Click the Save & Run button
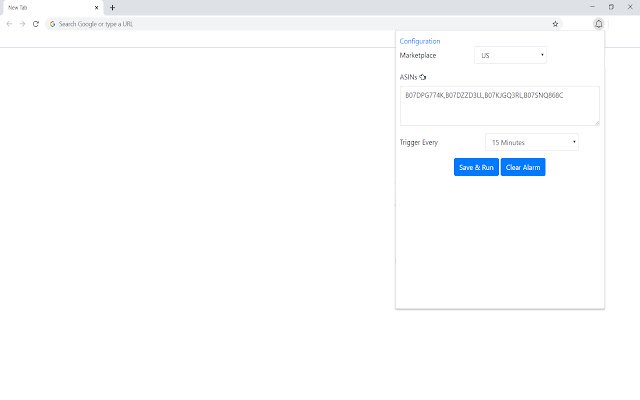Image resolution: width=640 pixels, height=400 pixels. (476, 167)
